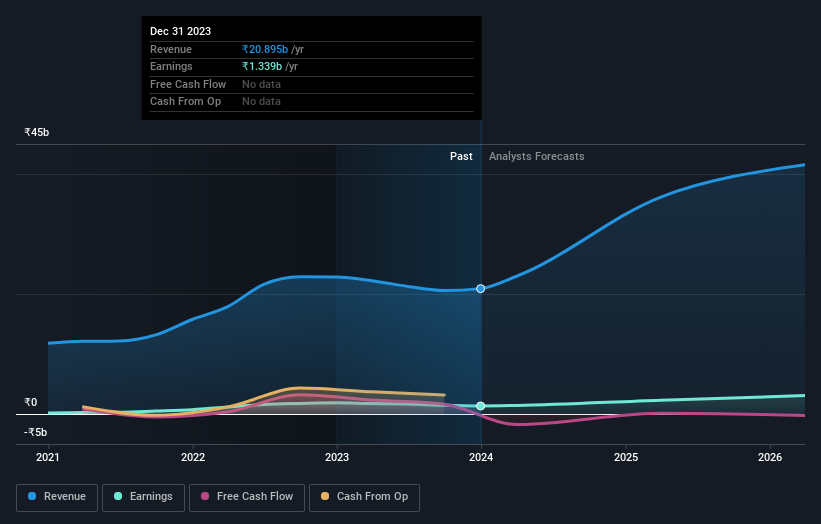Click the 2022 x-axis label
The height and width of the screenshot is (524, 821).
[x=193, y=458]
